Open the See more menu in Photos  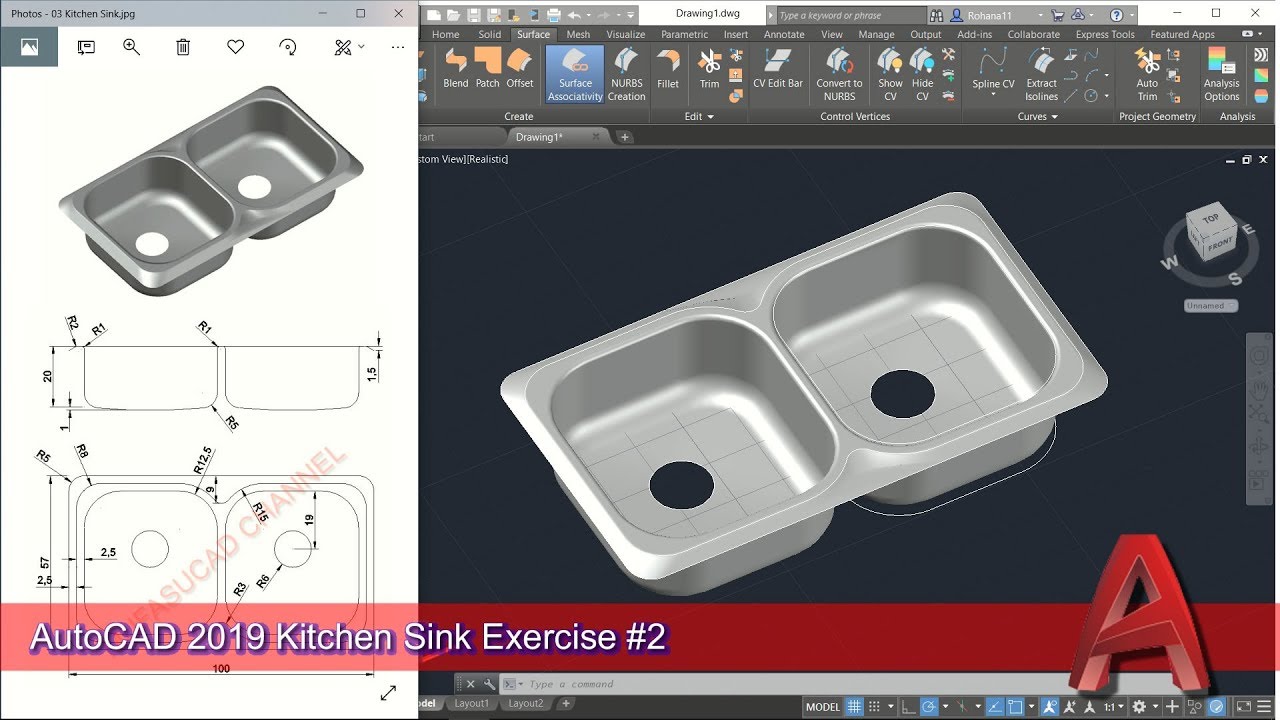coord(398,47)
